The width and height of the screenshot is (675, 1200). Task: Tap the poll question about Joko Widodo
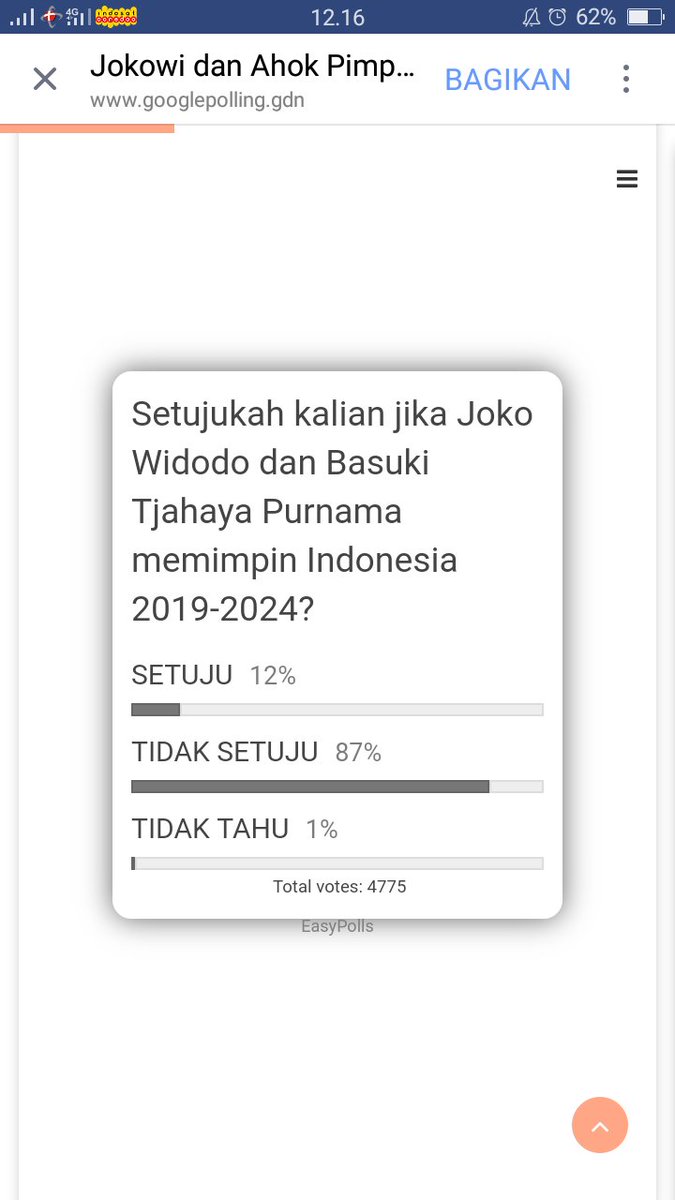pyautogui.click(x=333, y=511)
